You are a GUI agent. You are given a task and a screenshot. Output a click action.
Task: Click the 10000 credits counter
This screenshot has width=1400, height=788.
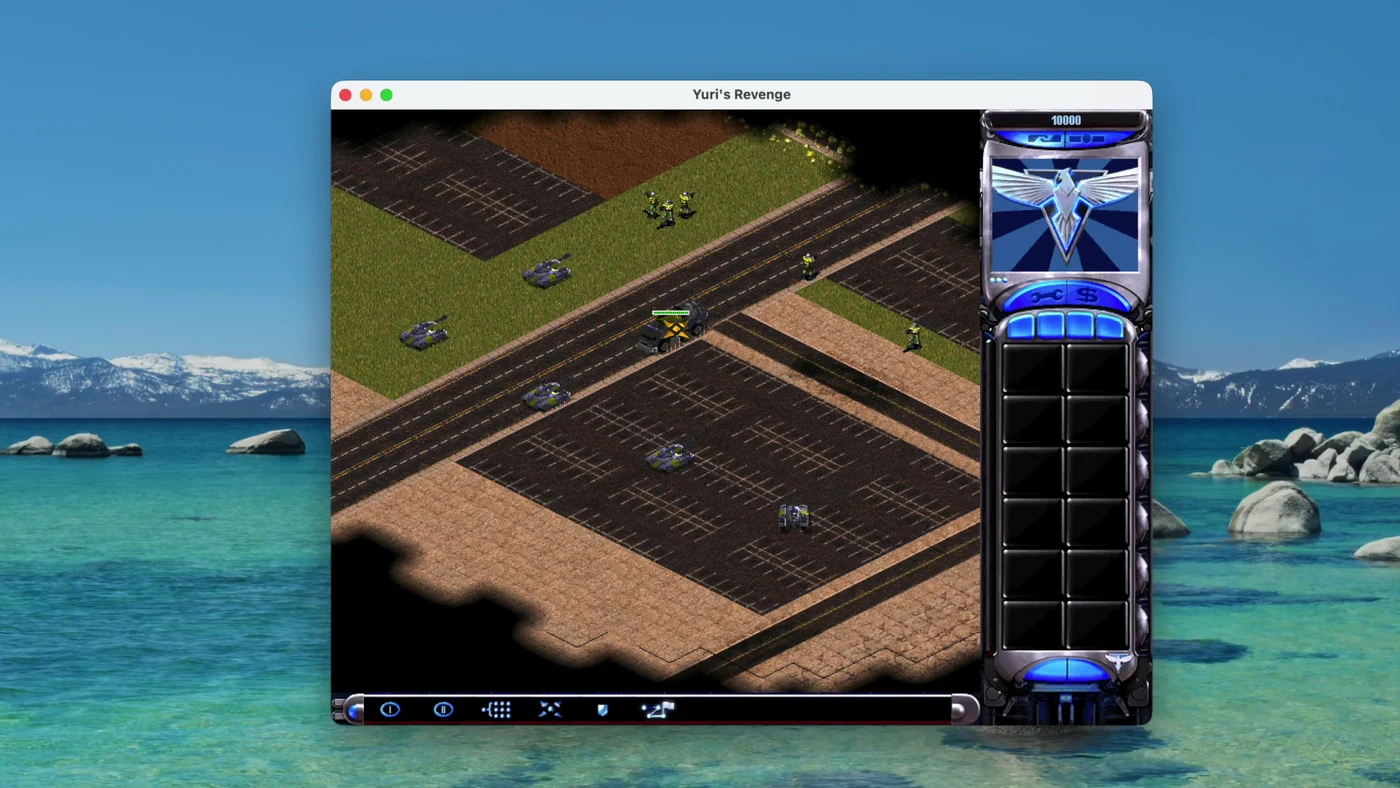click(x=1066, y=120)
